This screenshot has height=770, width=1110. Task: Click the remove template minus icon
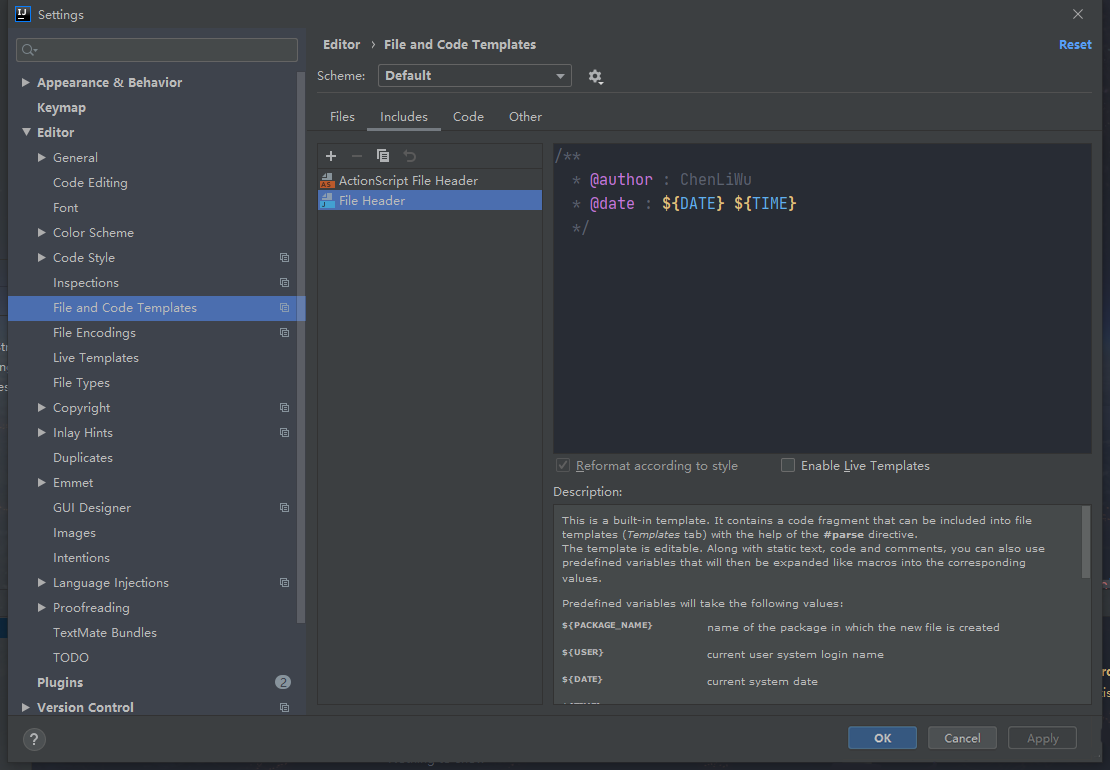[x=357, y=156]
